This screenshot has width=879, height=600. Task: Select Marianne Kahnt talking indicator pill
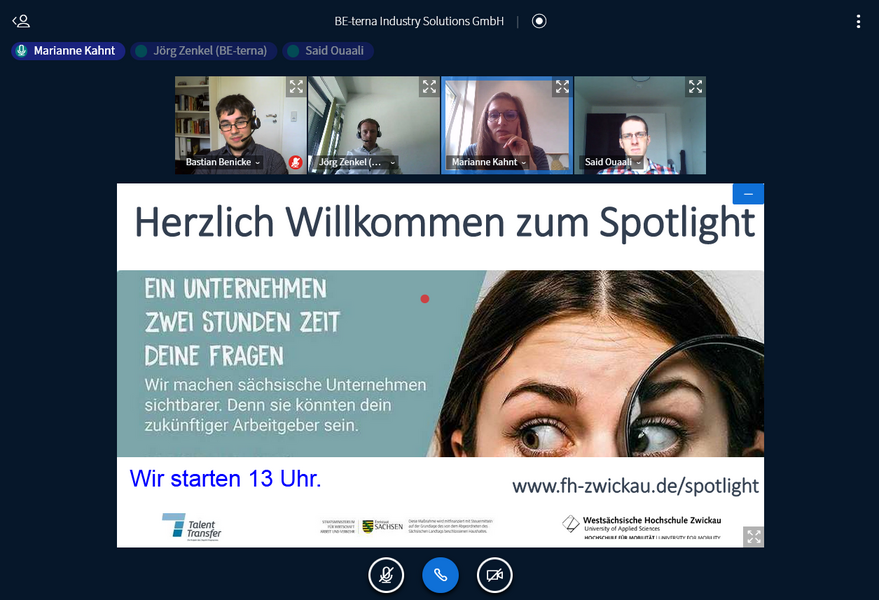coord(68,51)
